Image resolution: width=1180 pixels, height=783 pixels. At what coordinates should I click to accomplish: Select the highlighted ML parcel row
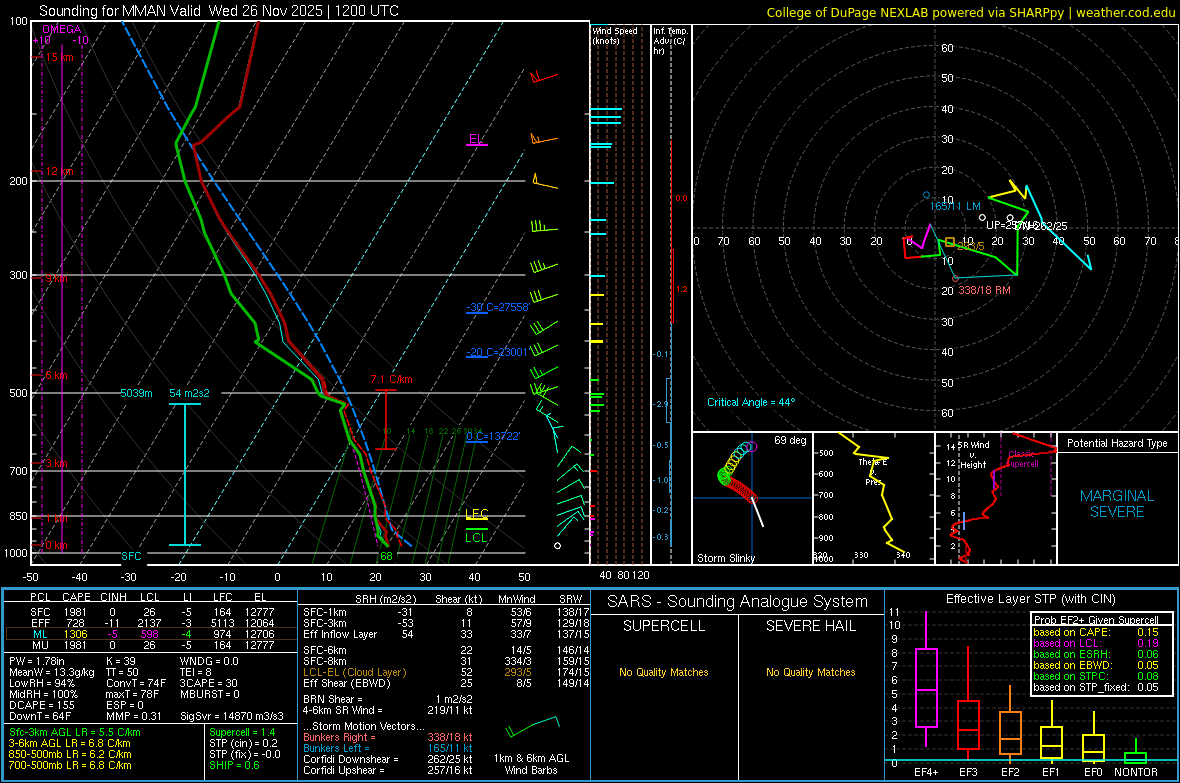click(151, 634)
